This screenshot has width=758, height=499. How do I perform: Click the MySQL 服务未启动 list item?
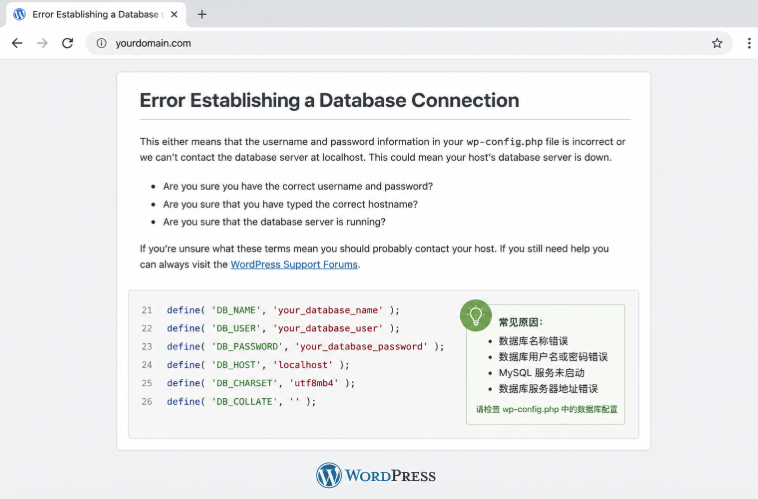tap(541, 373)
